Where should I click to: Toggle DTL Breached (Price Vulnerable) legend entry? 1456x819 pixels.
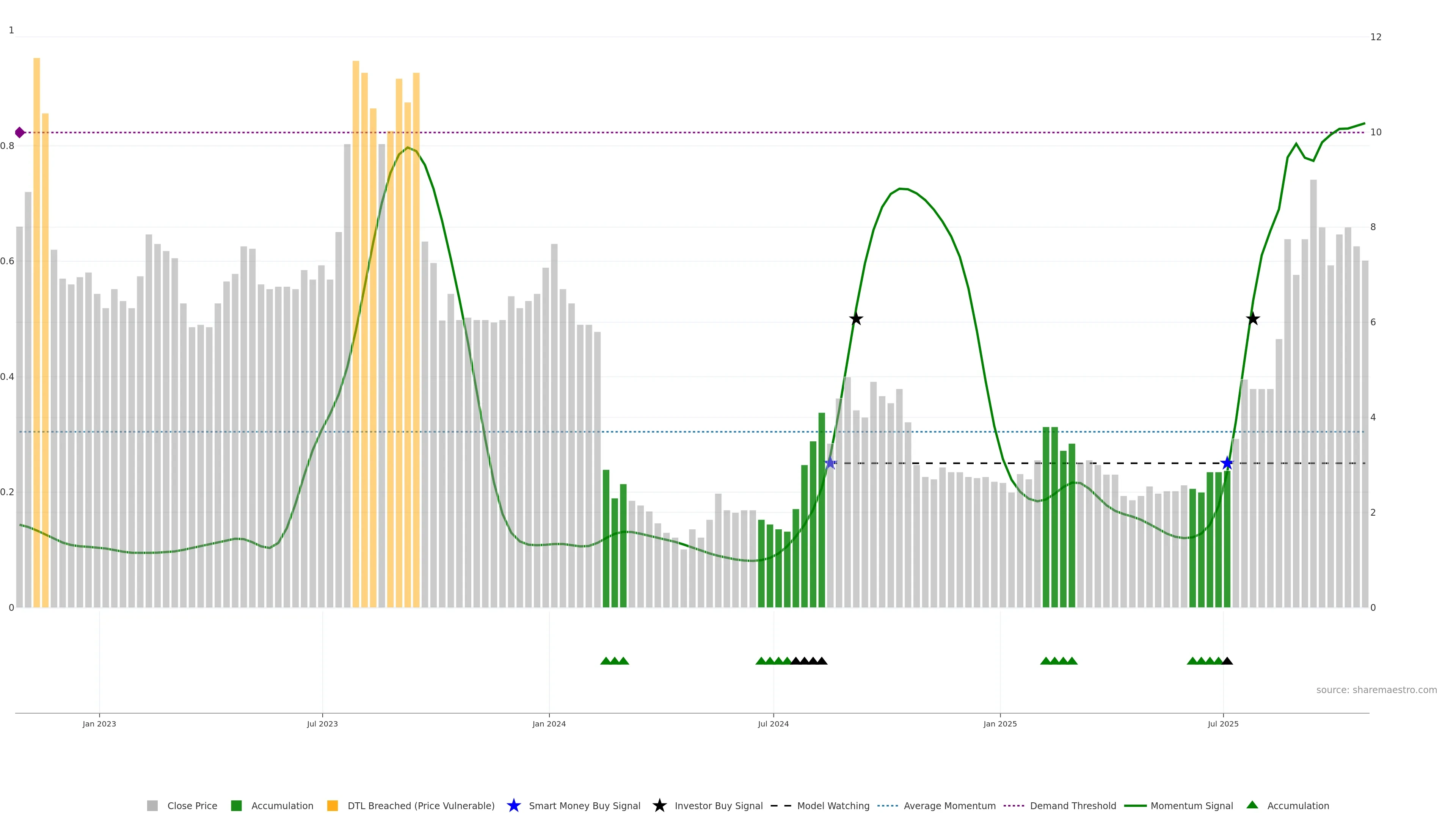pos(420,806)
